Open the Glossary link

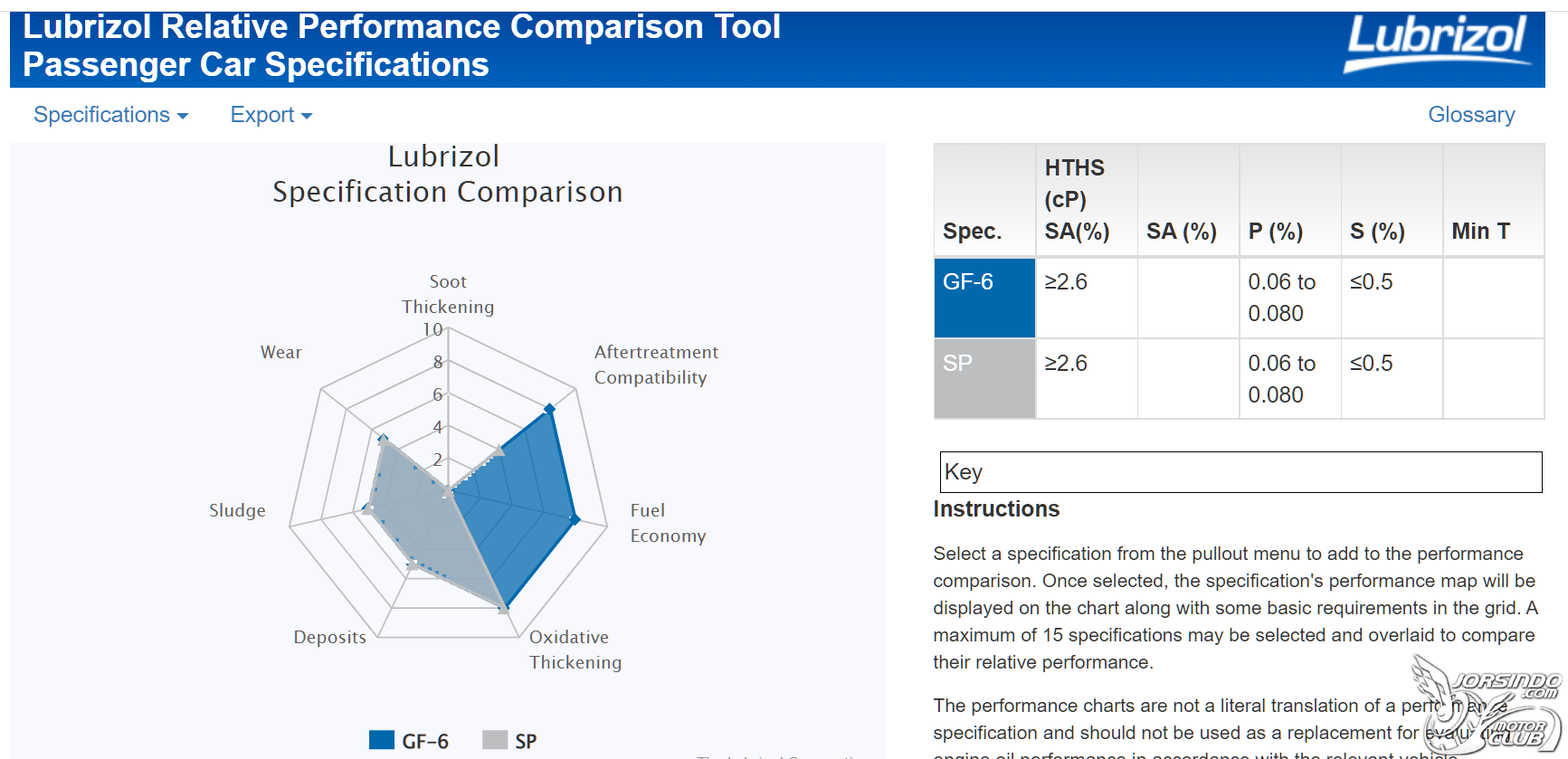tap(1471, 115)
